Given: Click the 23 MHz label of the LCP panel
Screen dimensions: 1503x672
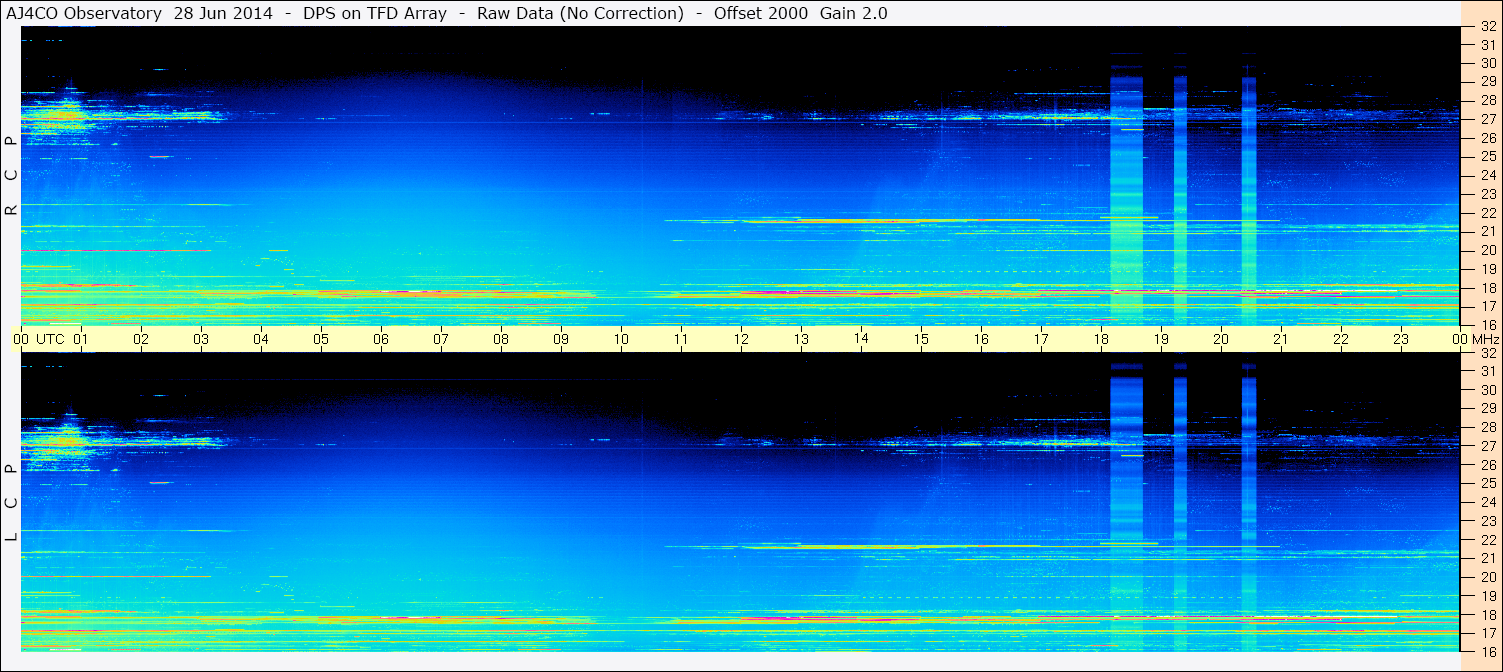Looking at the screenshot, I should [1488, 521].
